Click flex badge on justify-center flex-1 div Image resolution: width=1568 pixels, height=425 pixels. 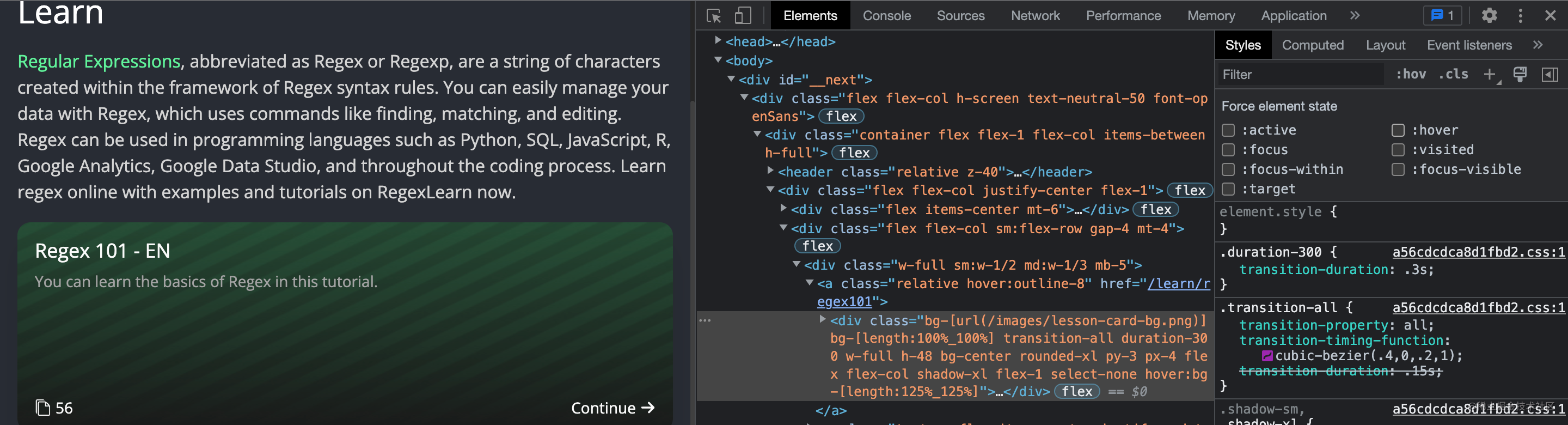tap(1190, 191)
